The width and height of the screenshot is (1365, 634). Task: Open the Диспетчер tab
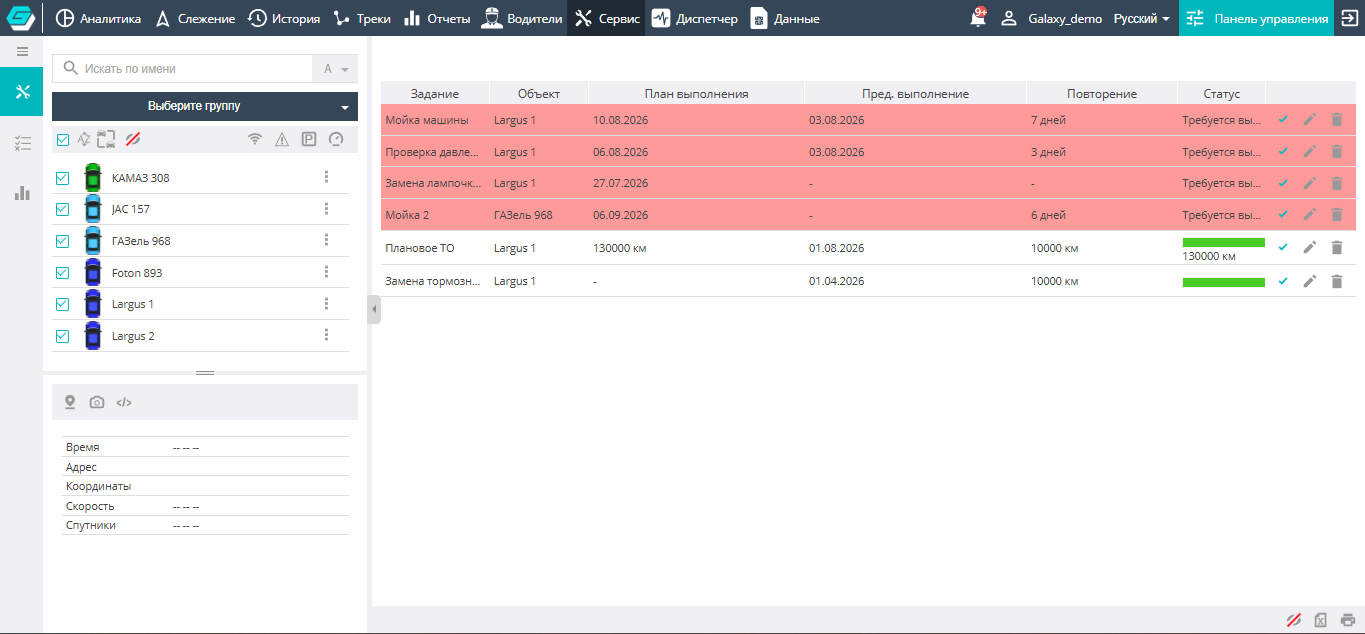694,18
